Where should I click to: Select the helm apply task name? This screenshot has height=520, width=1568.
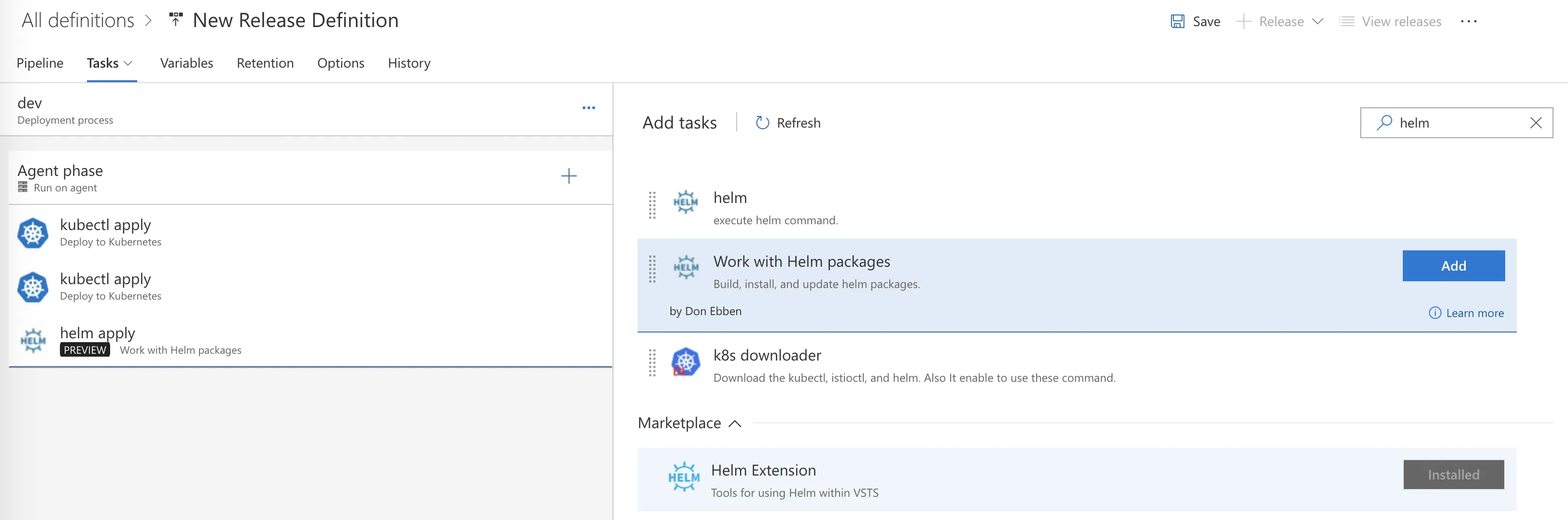98,333
